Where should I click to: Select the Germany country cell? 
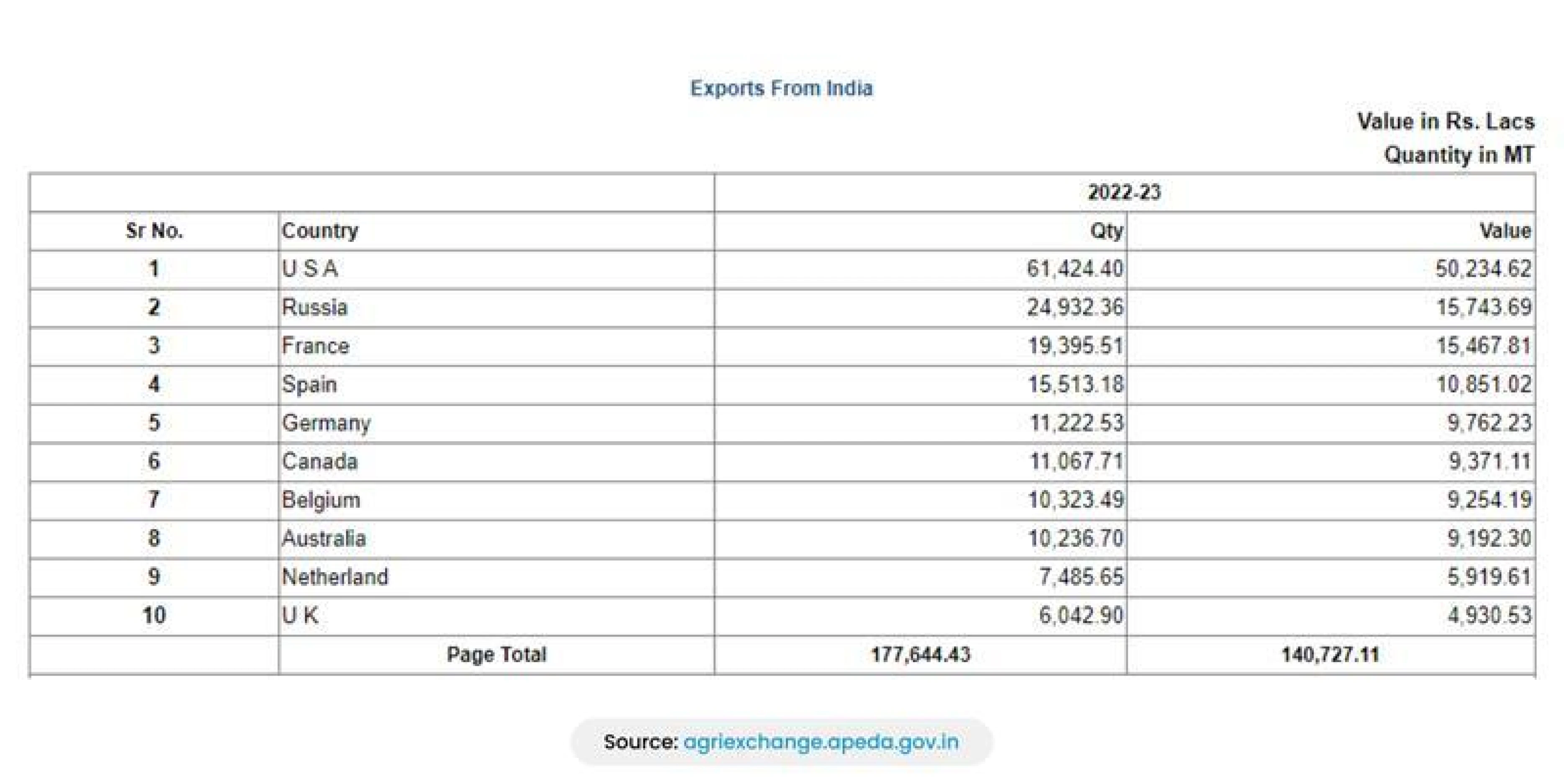coord(326,423)
